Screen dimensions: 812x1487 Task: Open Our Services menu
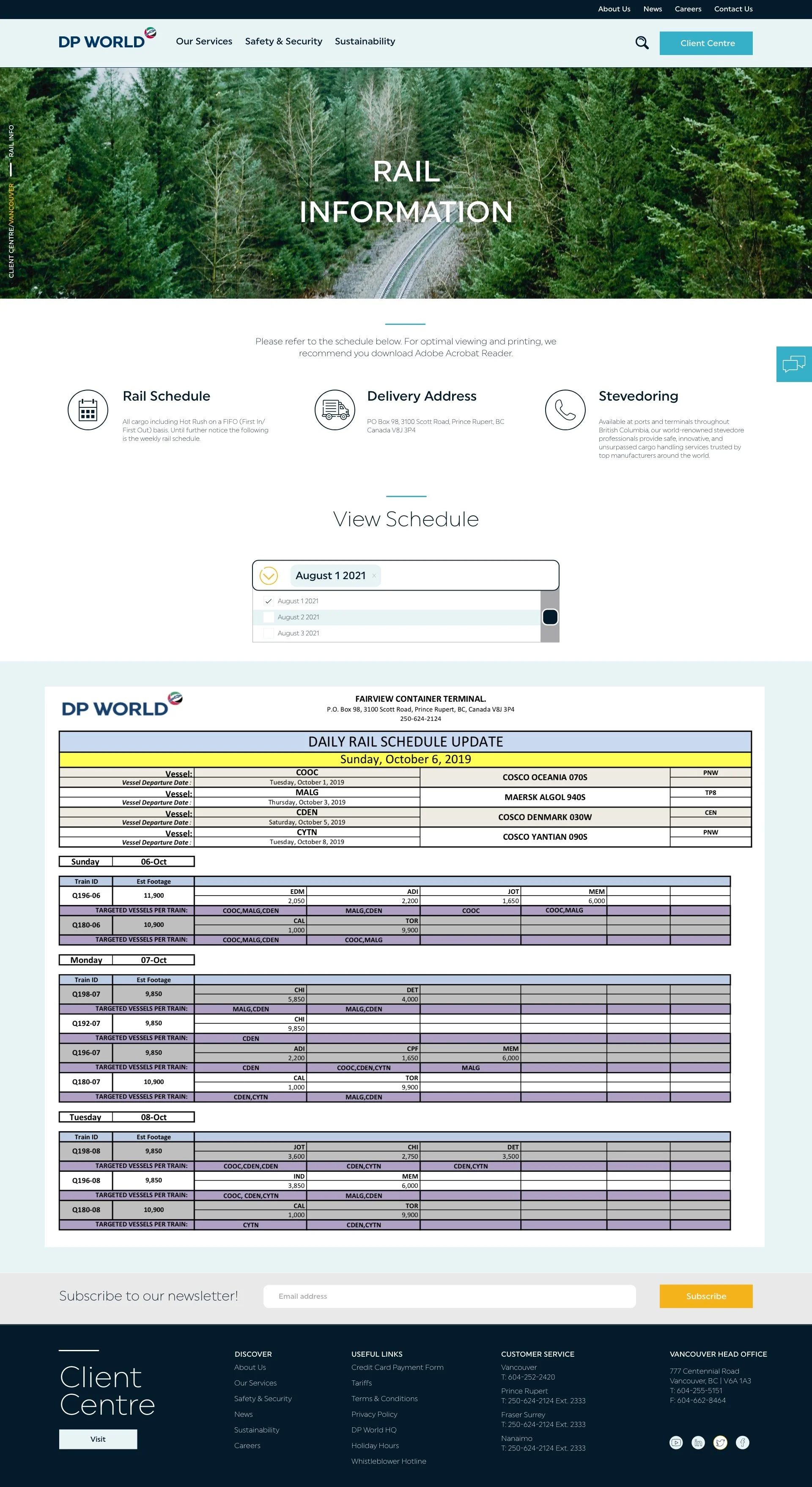click(204, 41)
